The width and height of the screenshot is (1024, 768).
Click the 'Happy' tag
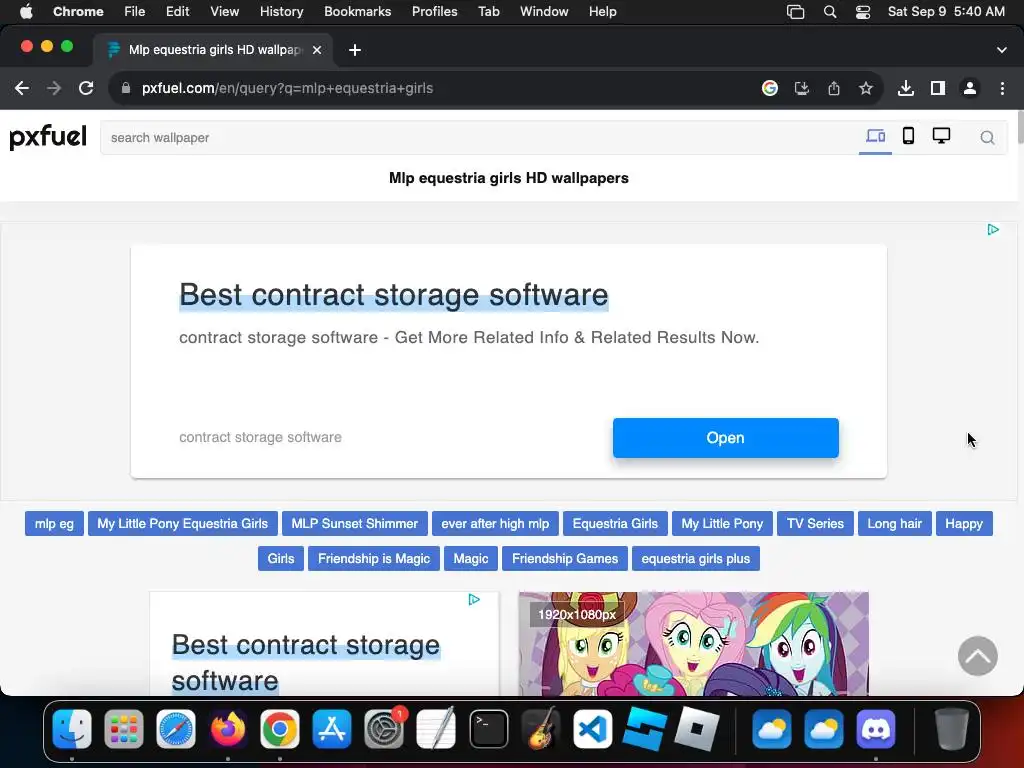964,524
